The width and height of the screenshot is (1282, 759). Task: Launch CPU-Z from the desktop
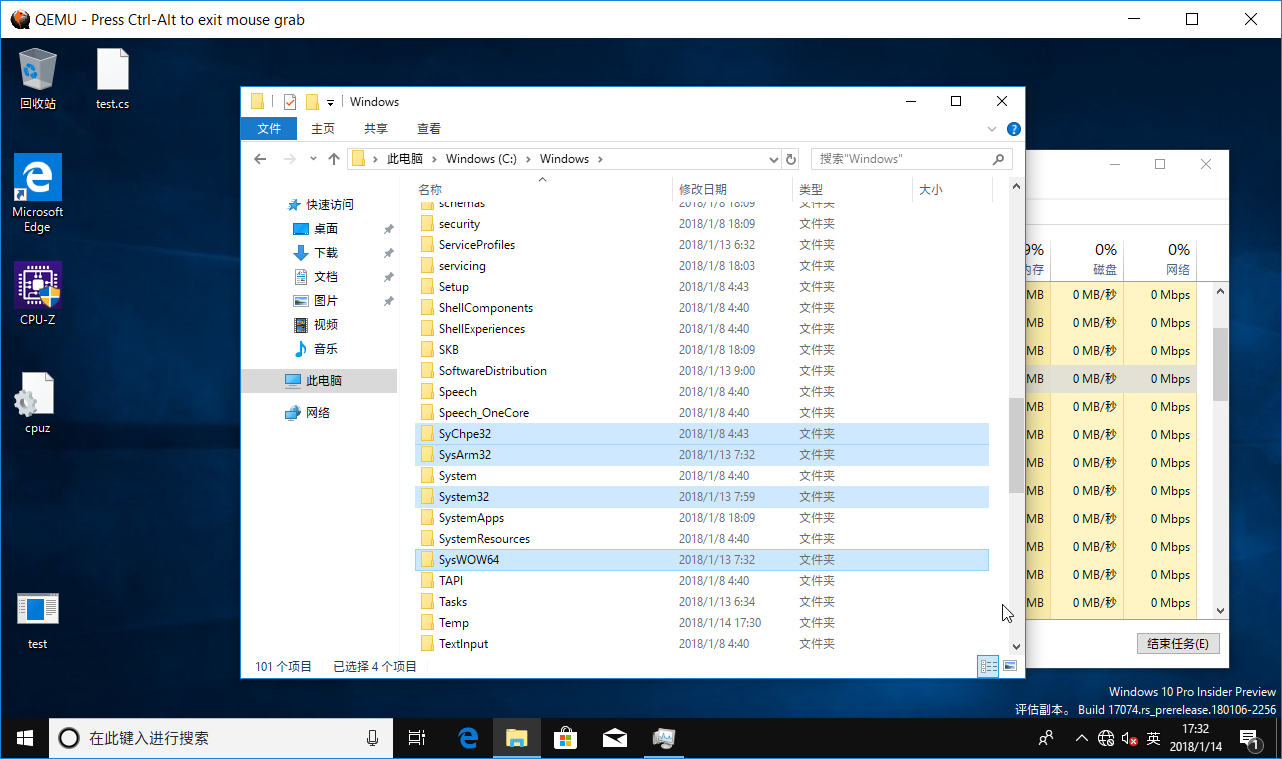37,283
